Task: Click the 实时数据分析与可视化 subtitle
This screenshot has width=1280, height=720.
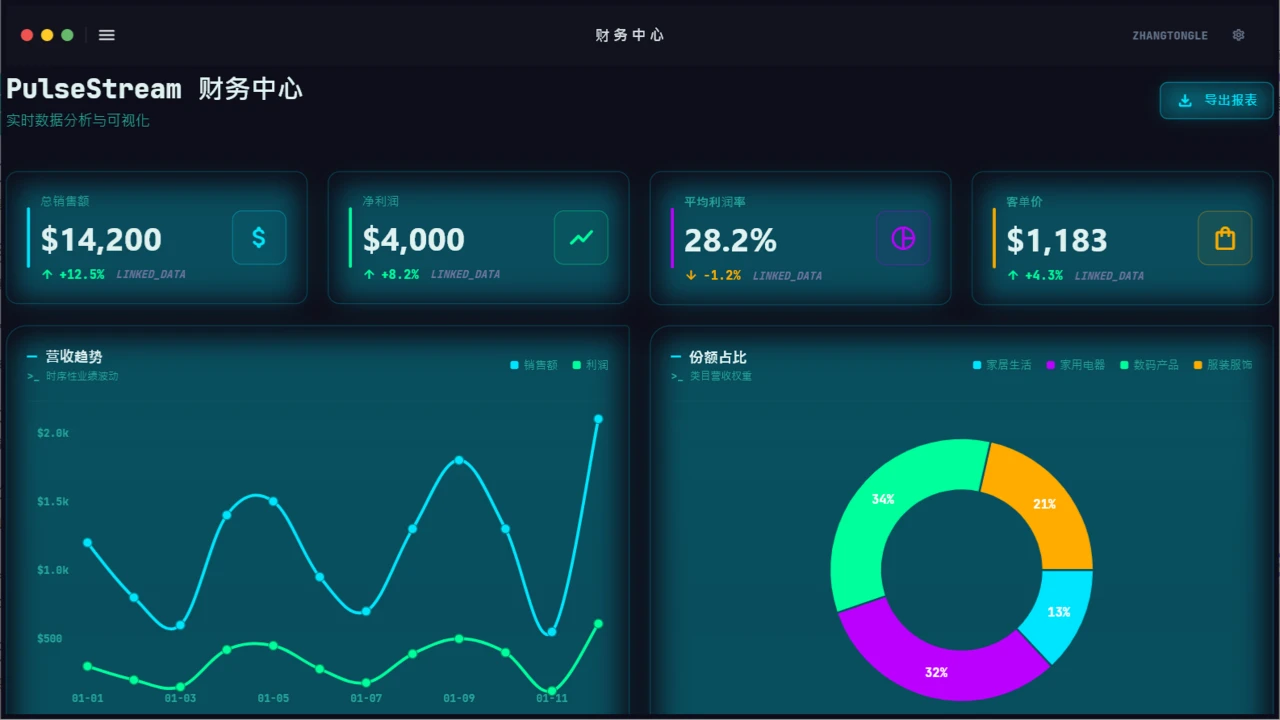Action: click(78, 120)
